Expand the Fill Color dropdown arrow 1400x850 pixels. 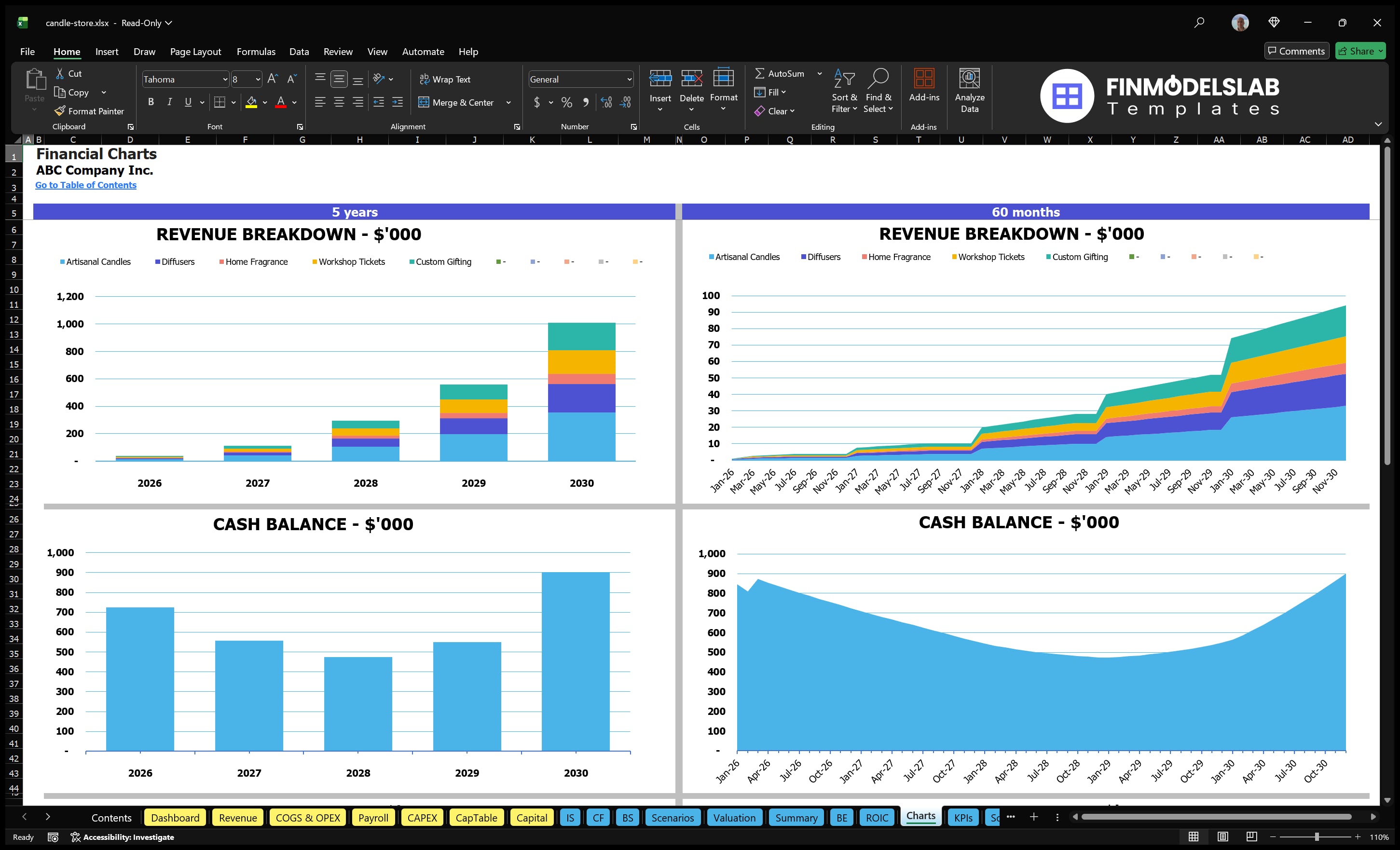pos(265,103)
